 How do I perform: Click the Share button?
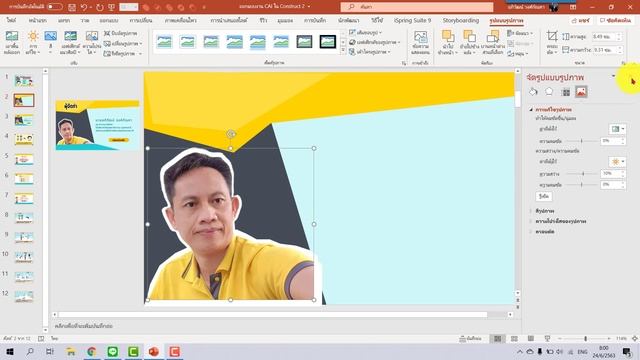(581, 20)
